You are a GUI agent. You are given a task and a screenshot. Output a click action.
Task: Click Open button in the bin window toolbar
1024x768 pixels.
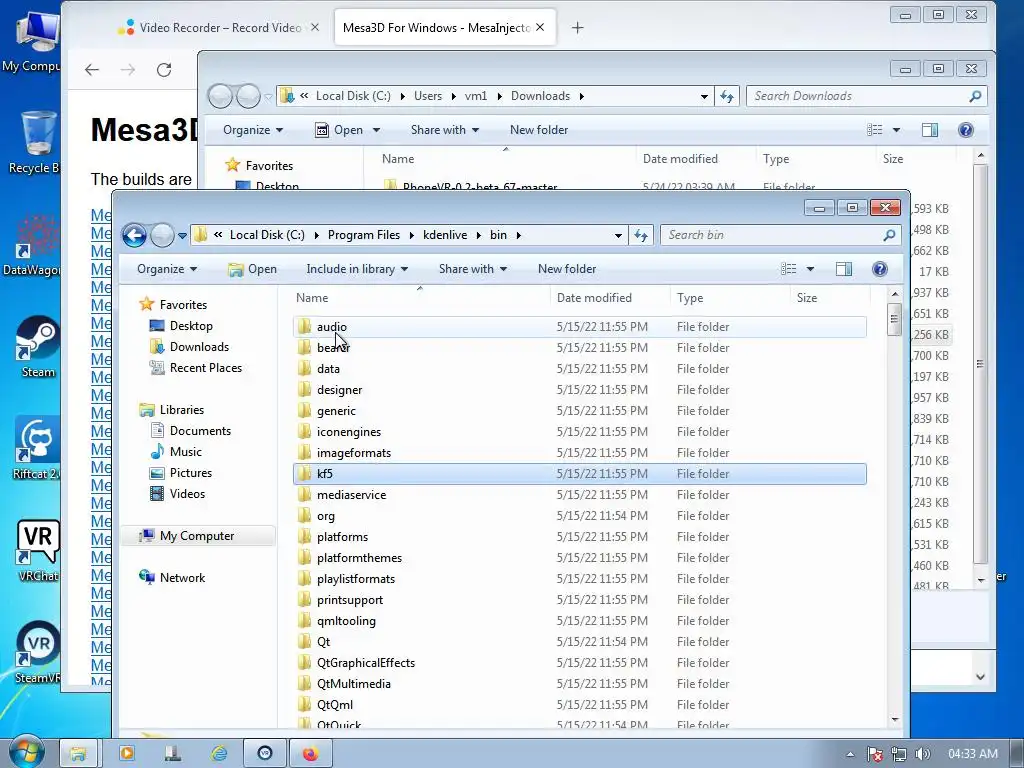[253, 269]
